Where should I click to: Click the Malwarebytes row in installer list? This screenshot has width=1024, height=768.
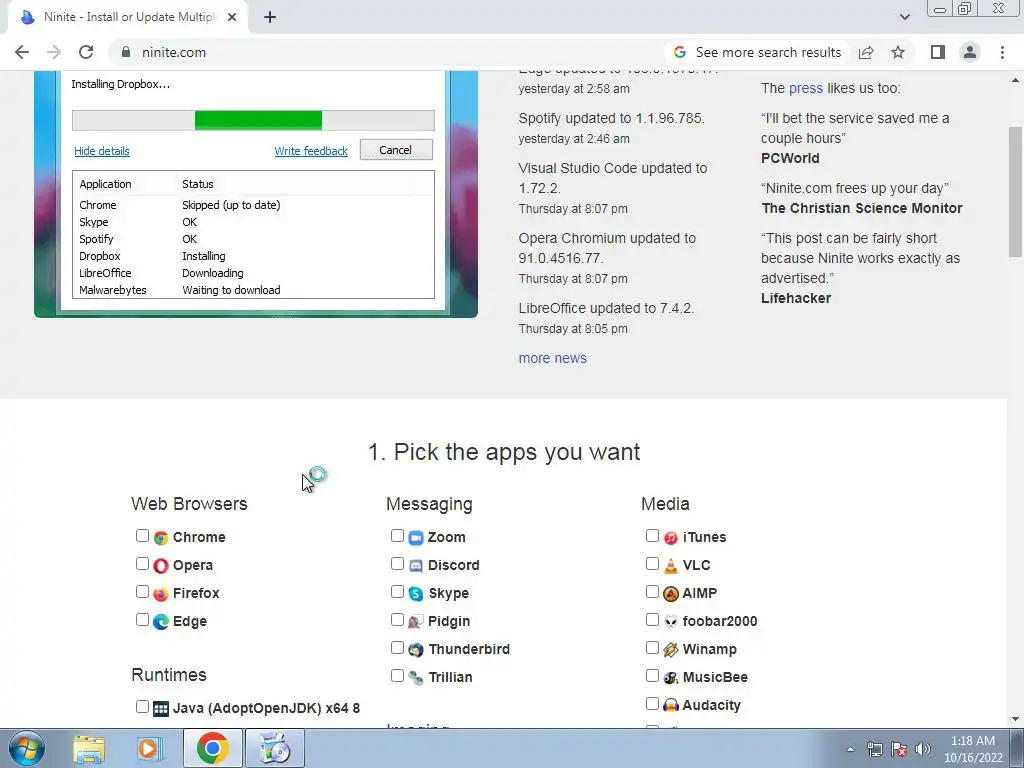(253, 290)
